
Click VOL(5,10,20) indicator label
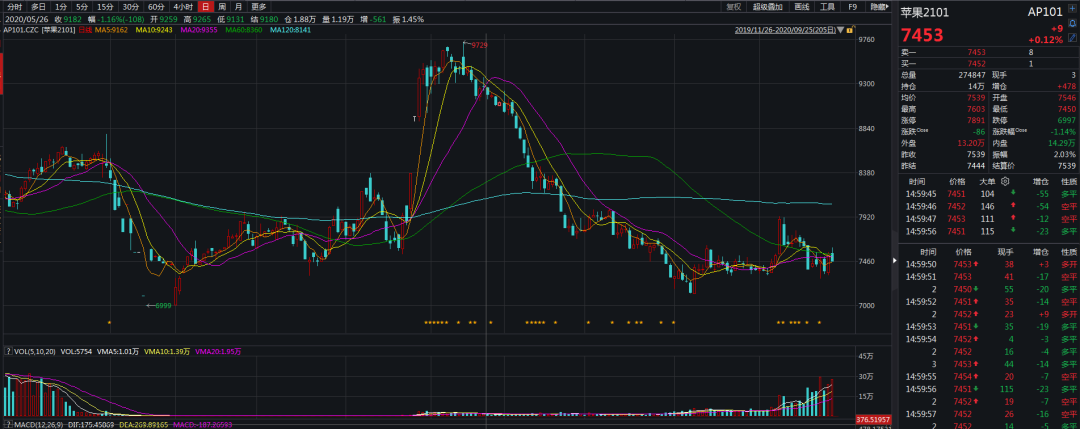[x=34, y=351]
